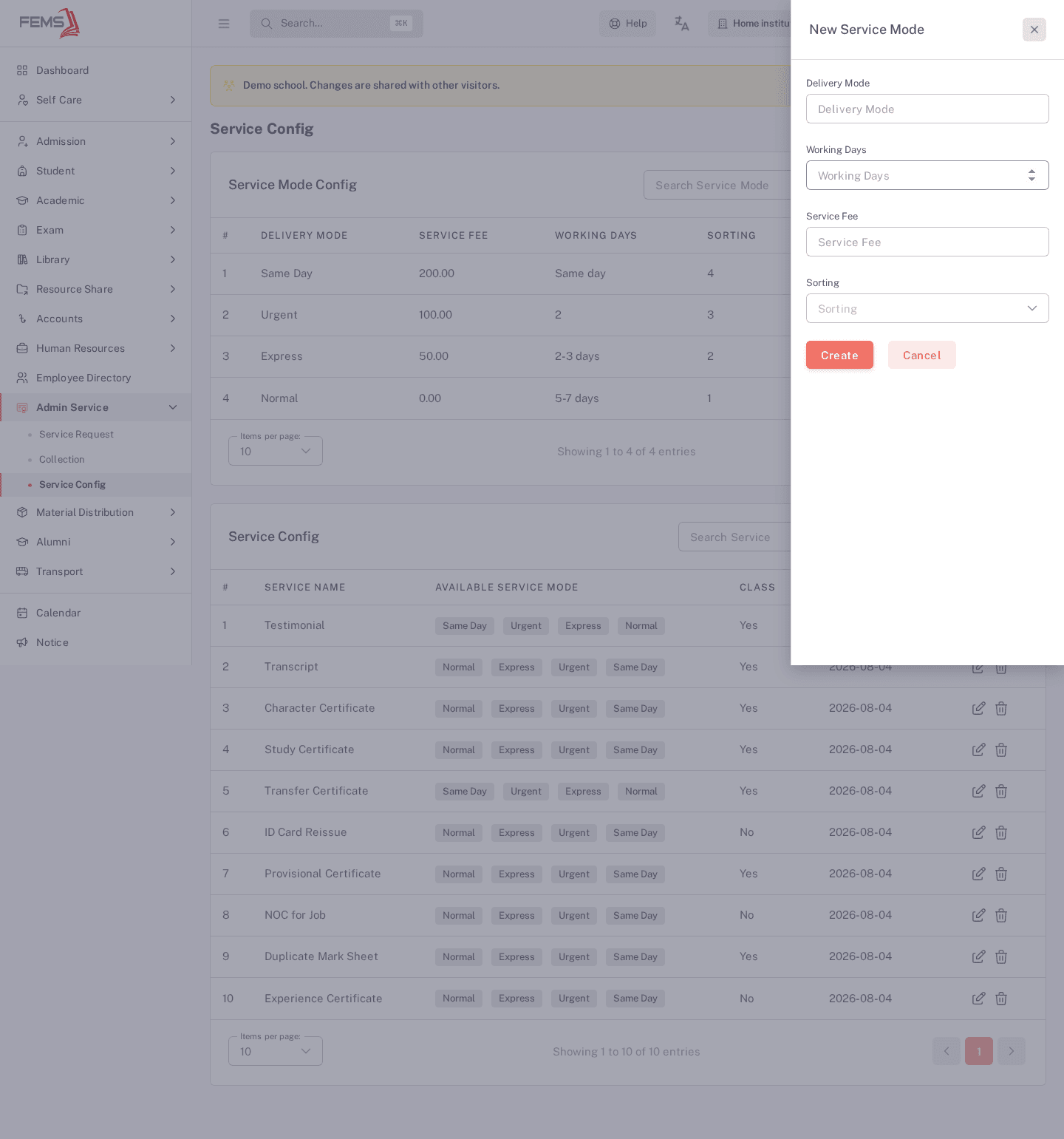Delete the Duplicate Mark Sheet service

1001,956
